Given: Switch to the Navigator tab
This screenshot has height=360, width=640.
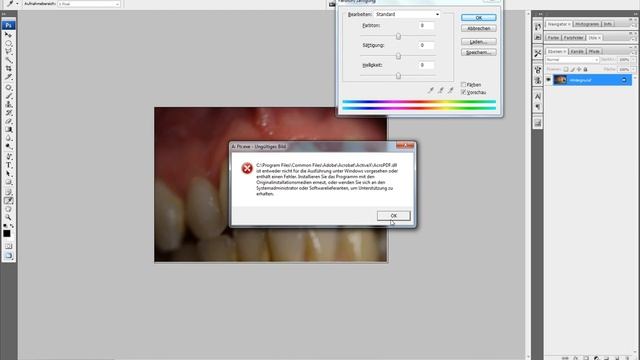Looking at the screenshot, I should pos(559,24).
